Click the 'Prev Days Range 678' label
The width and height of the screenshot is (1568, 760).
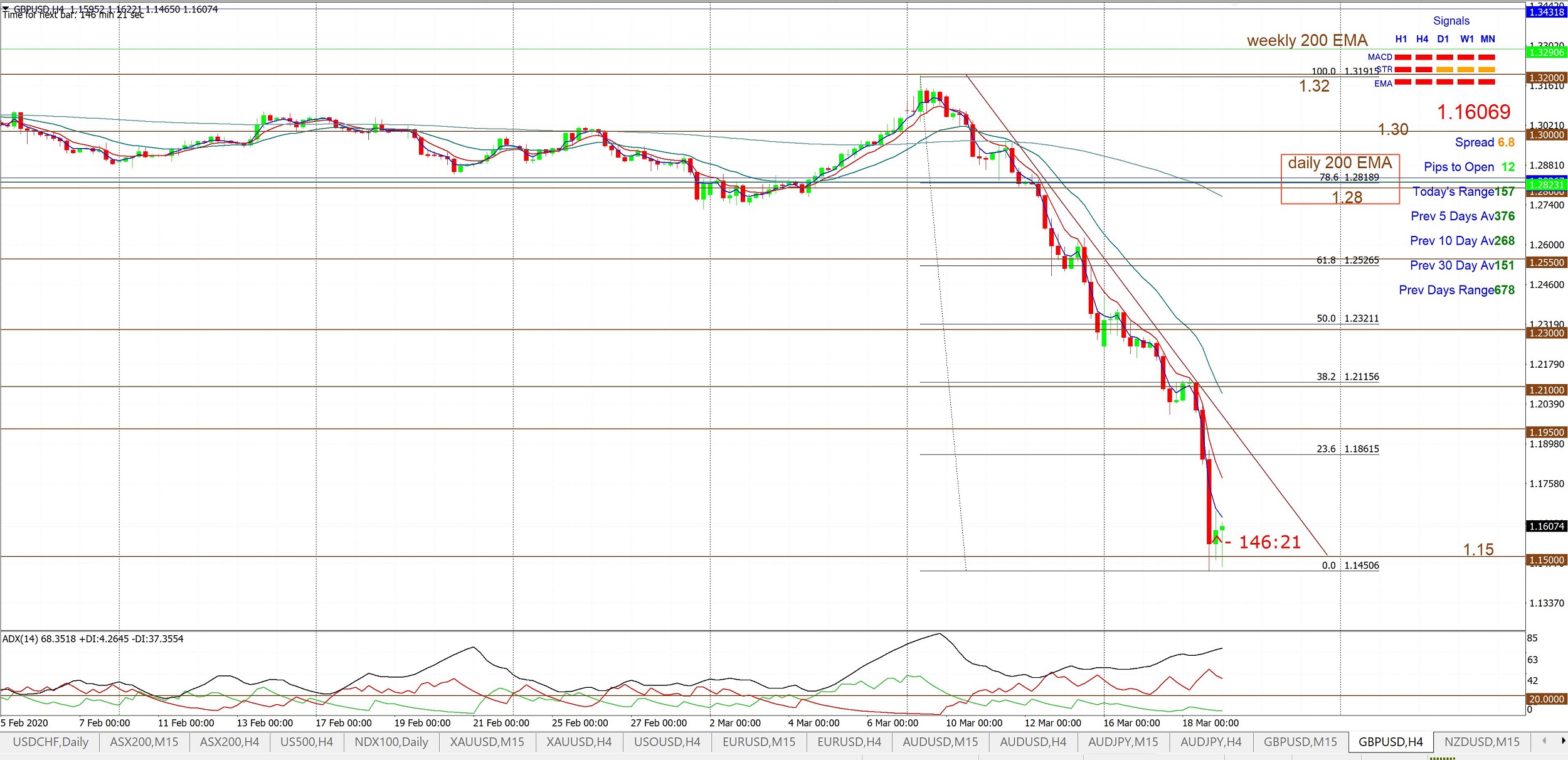[x=1456, y=290]
